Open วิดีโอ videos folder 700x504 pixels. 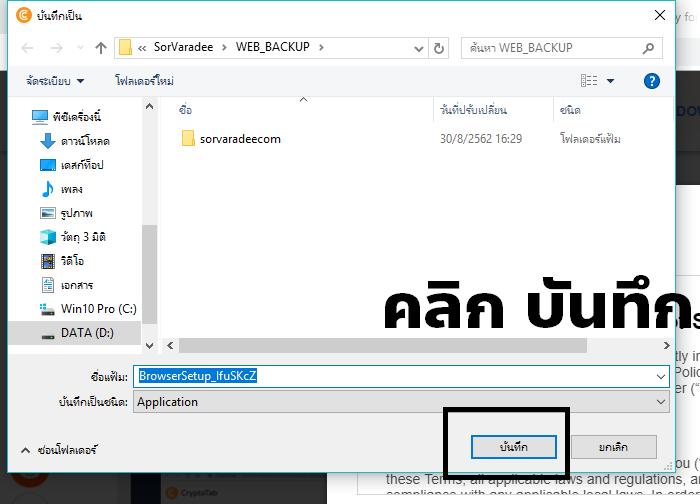pos(62,261)
